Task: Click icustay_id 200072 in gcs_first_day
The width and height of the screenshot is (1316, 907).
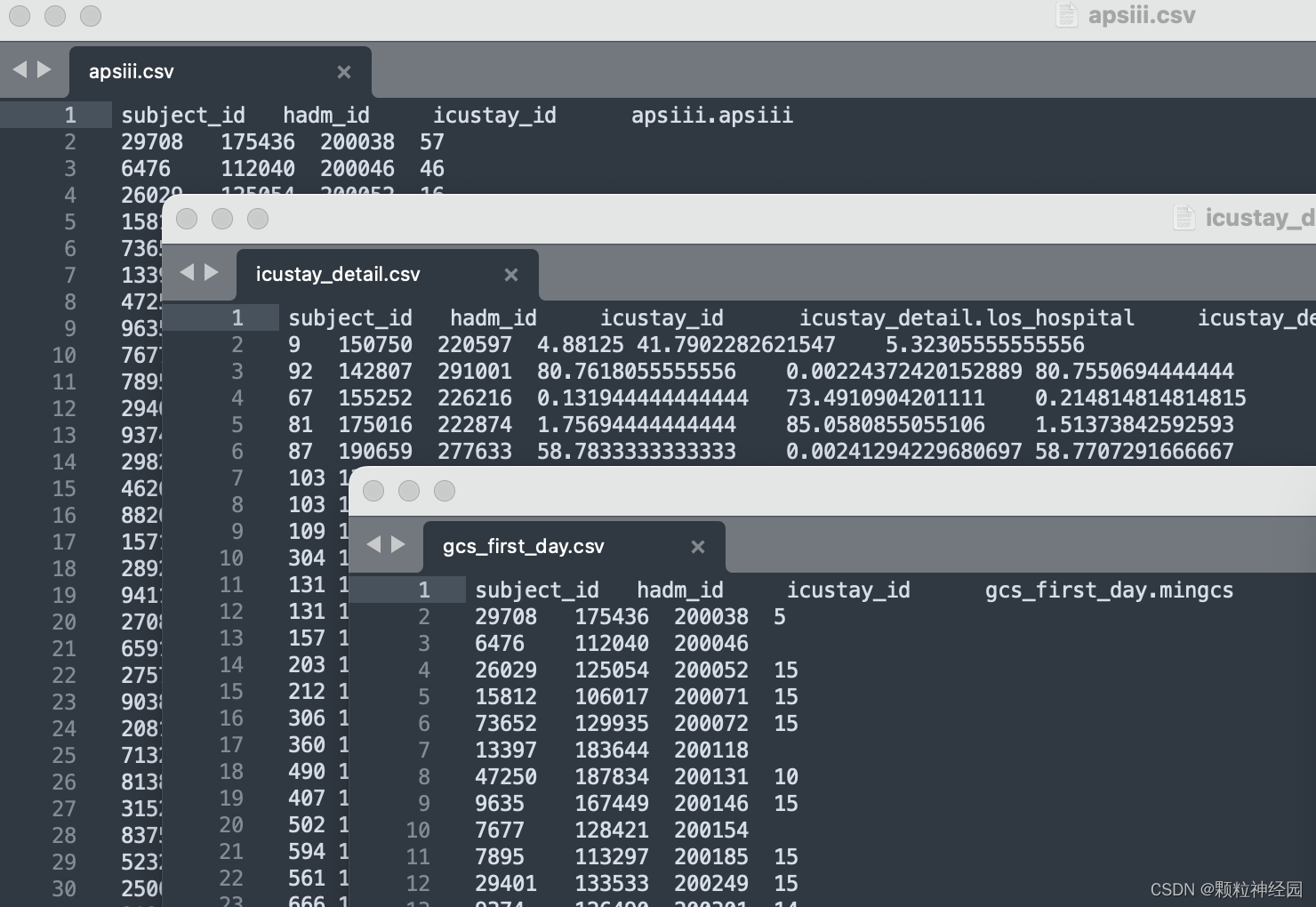Action: 711,724
